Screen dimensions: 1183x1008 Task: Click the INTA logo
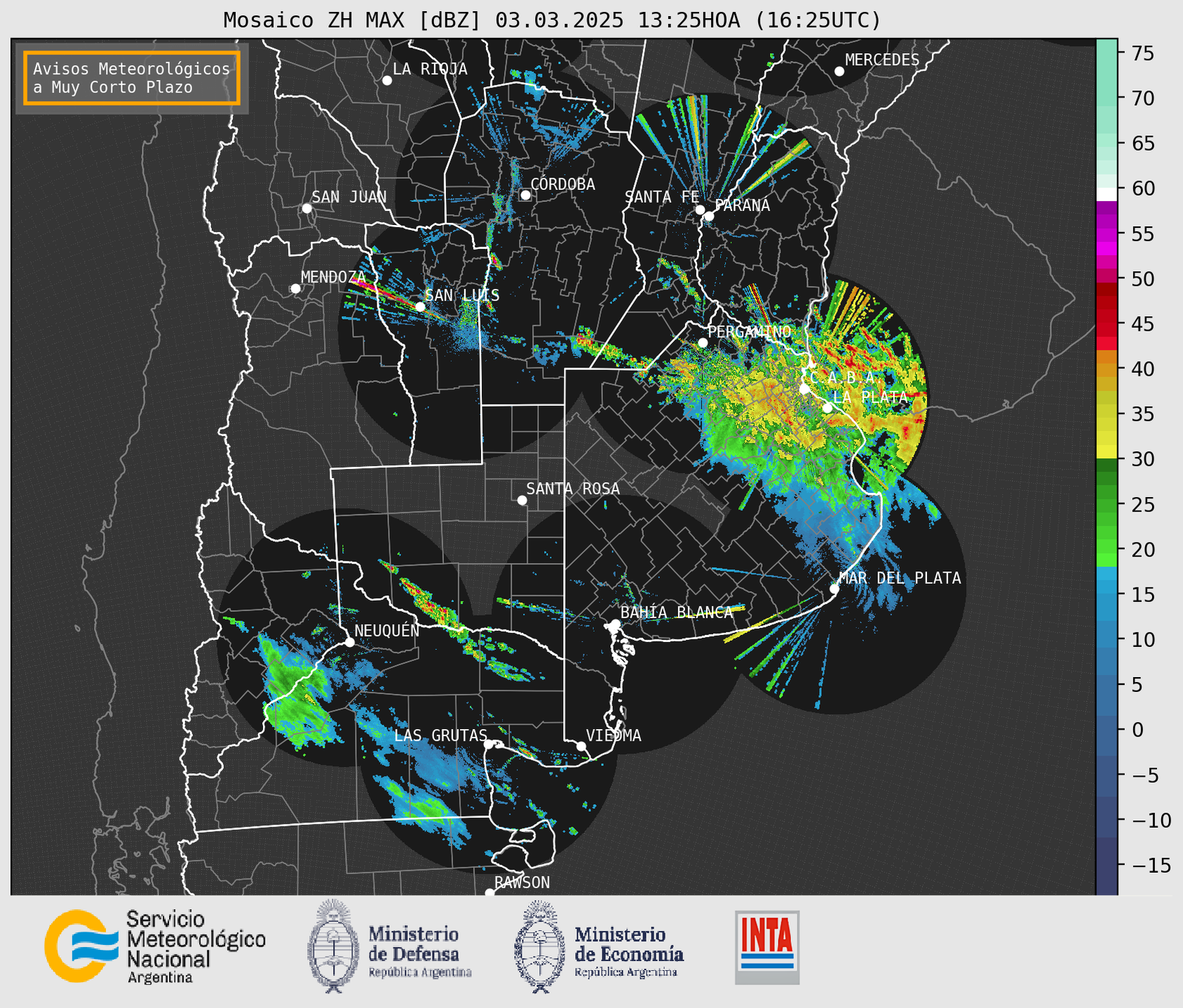pos(767,948)
